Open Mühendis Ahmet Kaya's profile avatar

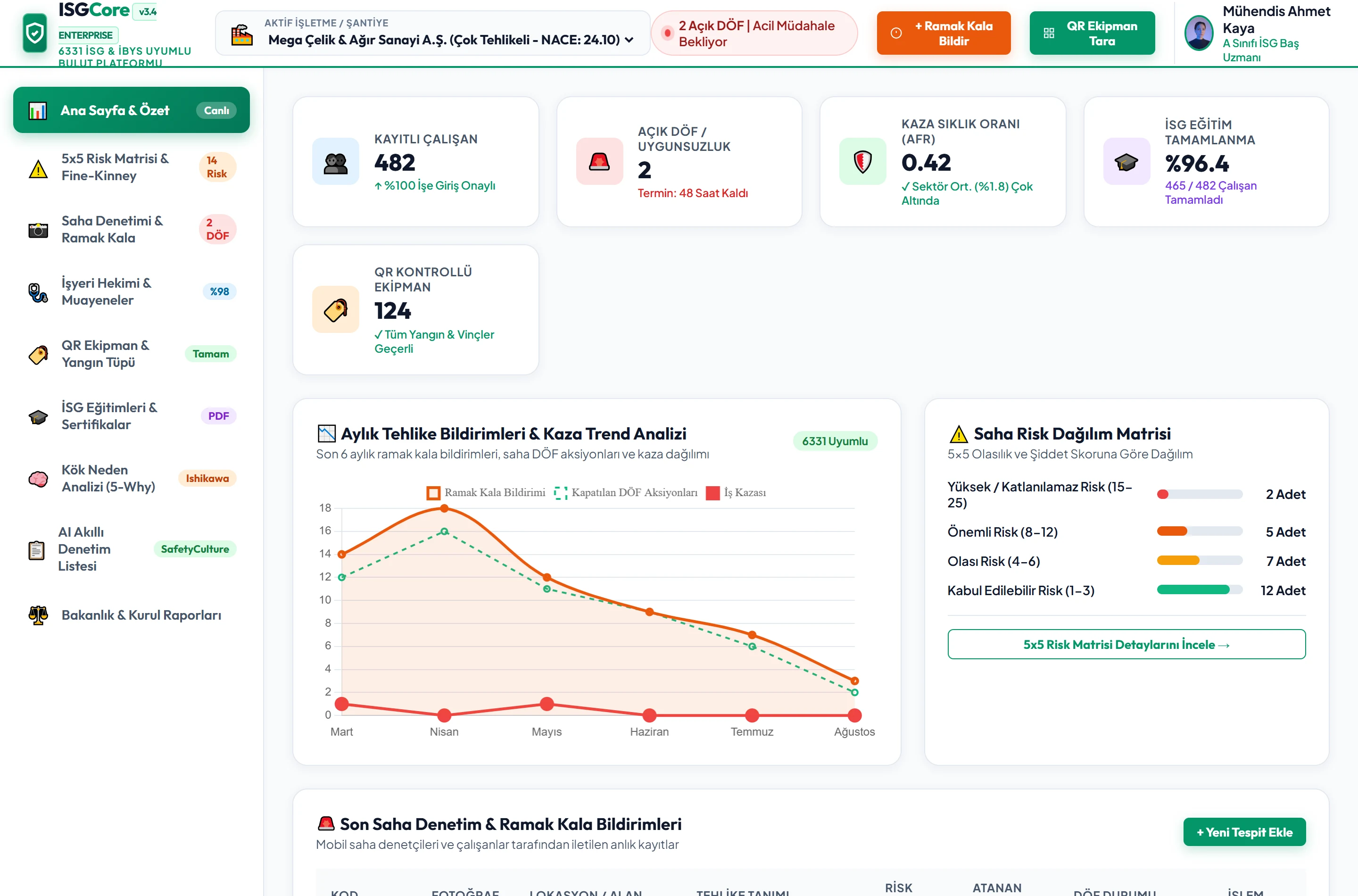pos(1199,33)
